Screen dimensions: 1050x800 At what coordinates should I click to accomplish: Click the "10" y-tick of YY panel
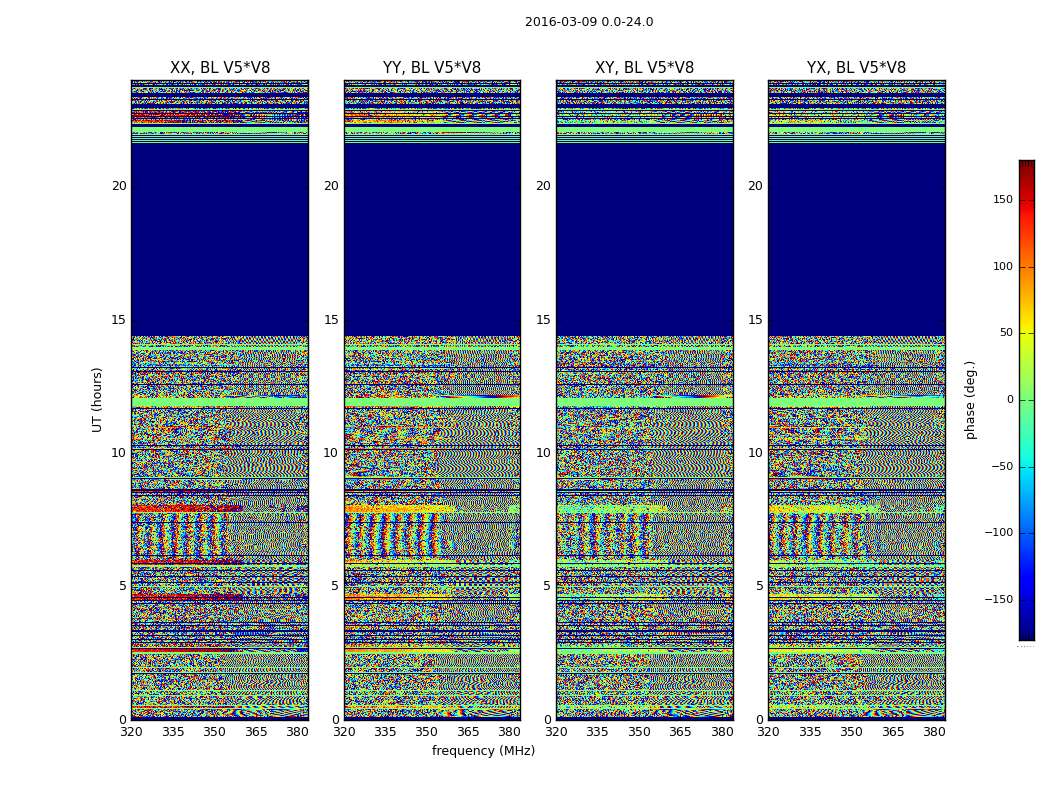tap(331, 453)
